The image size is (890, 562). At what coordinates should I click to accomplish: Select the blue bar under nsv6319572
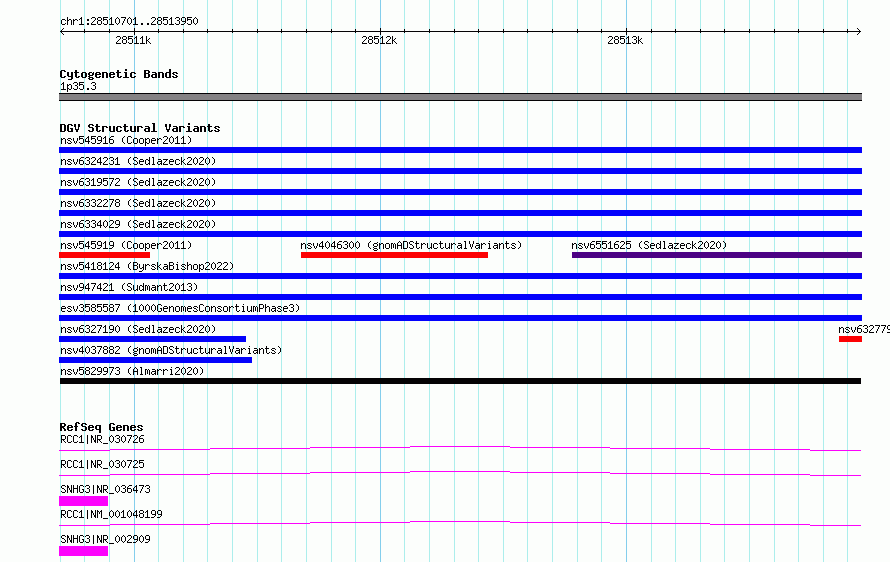click(x=460, y=192)
